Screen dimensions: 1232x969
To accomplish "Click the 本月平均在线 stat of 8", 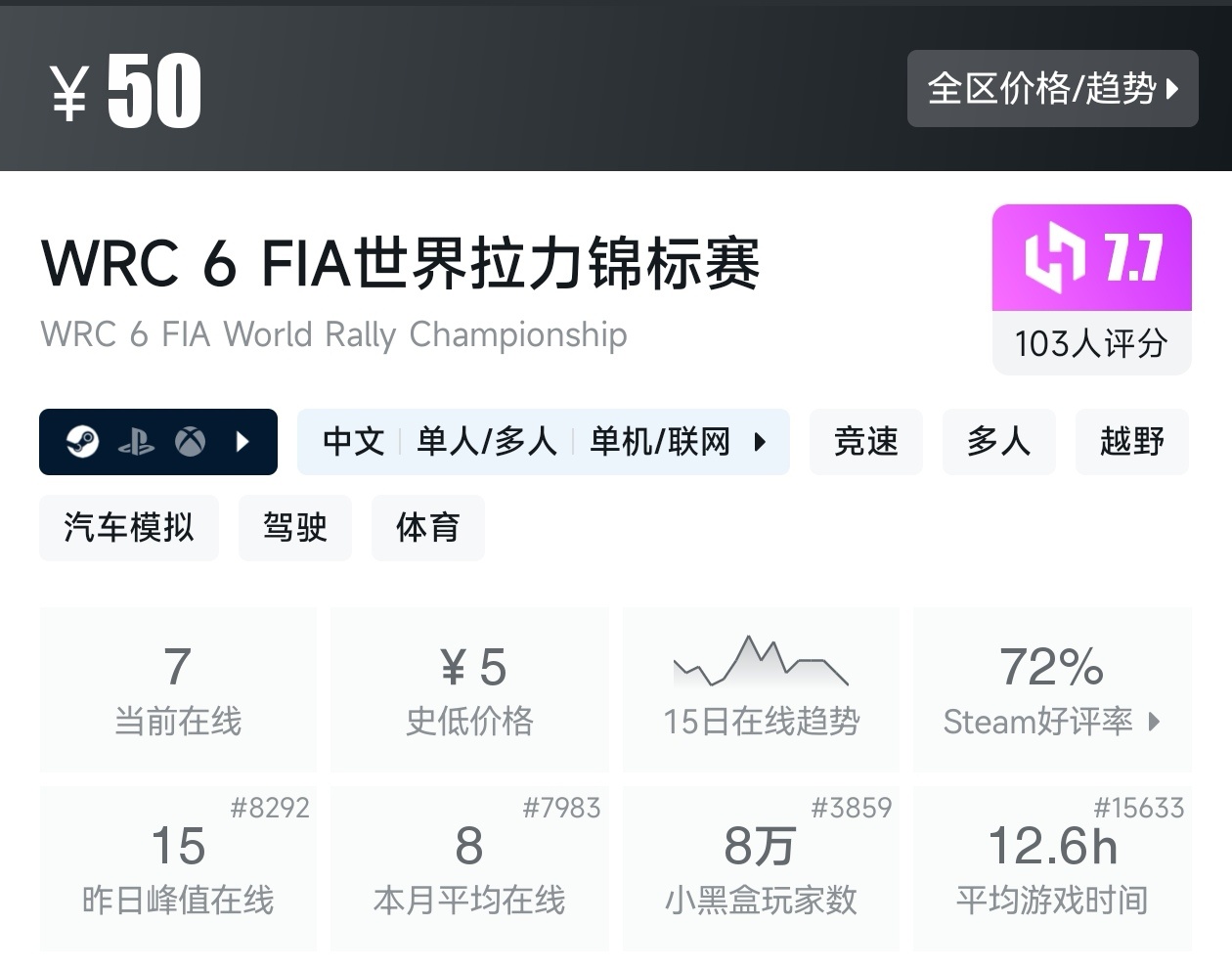I will coord(470,868).
